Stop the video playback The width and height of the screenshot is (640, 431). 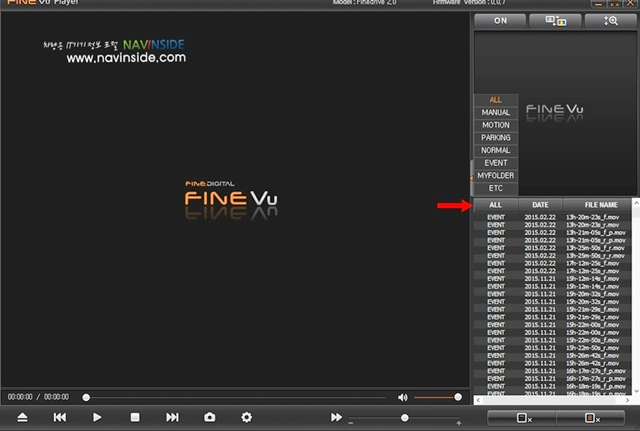[x=135, y=417]
